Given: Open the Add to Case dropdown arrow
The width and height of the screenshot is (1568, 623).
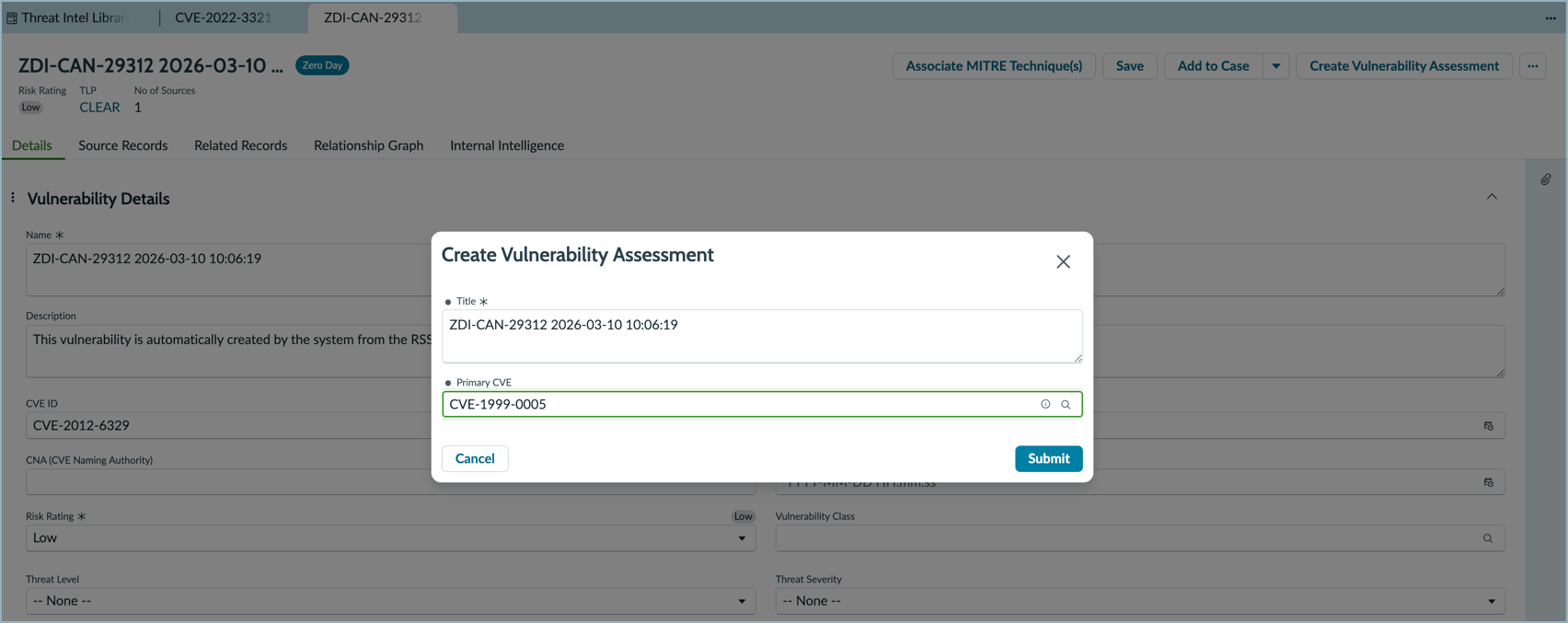Looking at the screenshot, I should click(1276, 66).
